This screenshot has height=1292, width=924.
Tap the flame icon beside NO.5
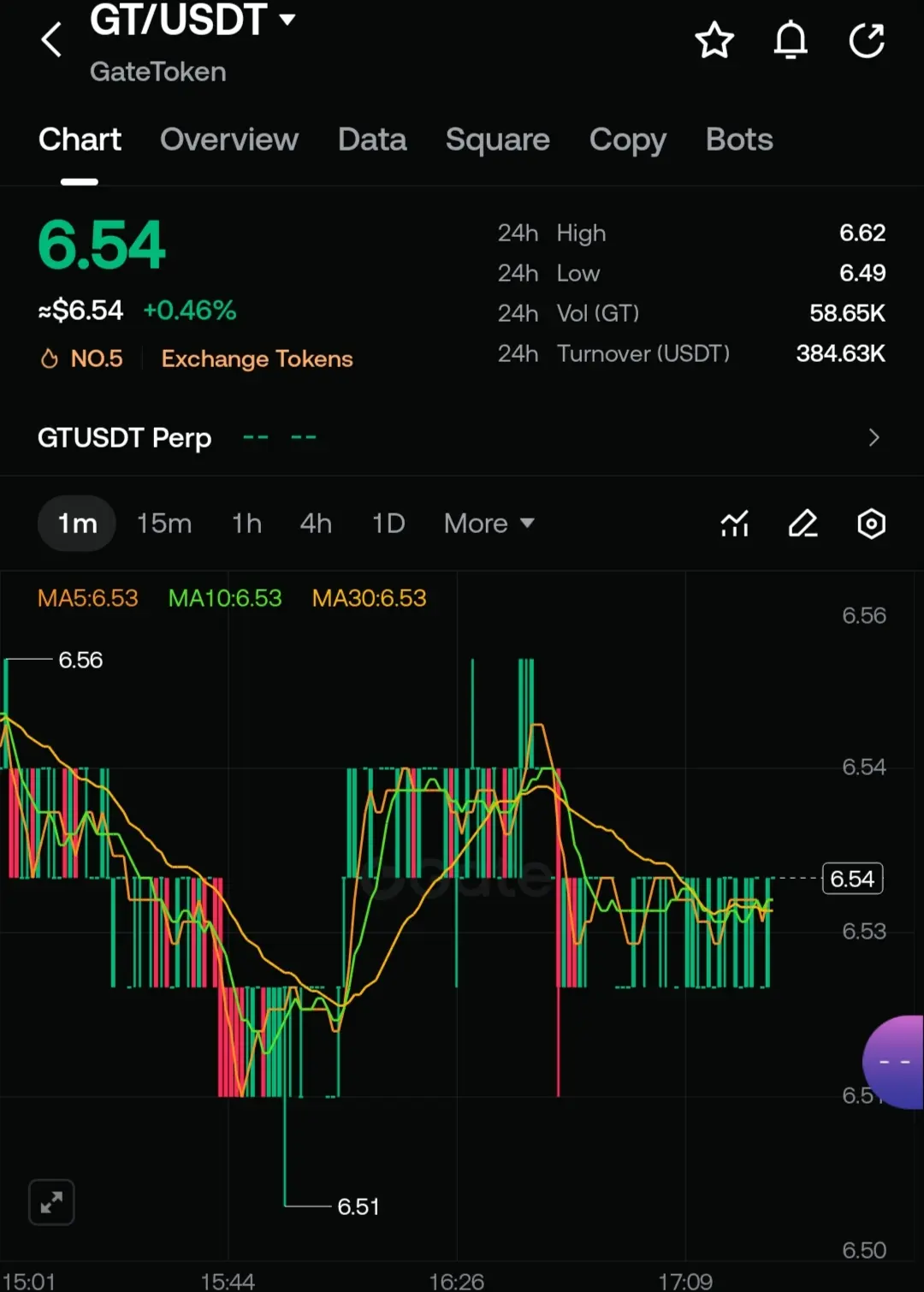pos(50,359)
